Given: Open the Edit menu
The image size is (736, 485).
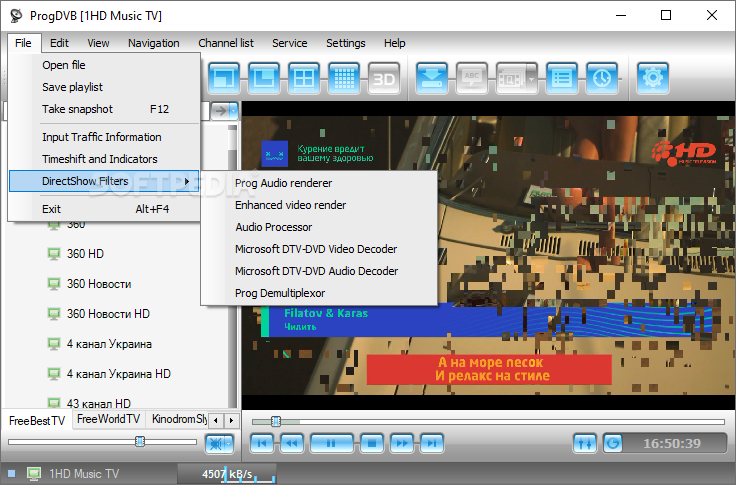Looking at the screenshot, I should 59,43.
